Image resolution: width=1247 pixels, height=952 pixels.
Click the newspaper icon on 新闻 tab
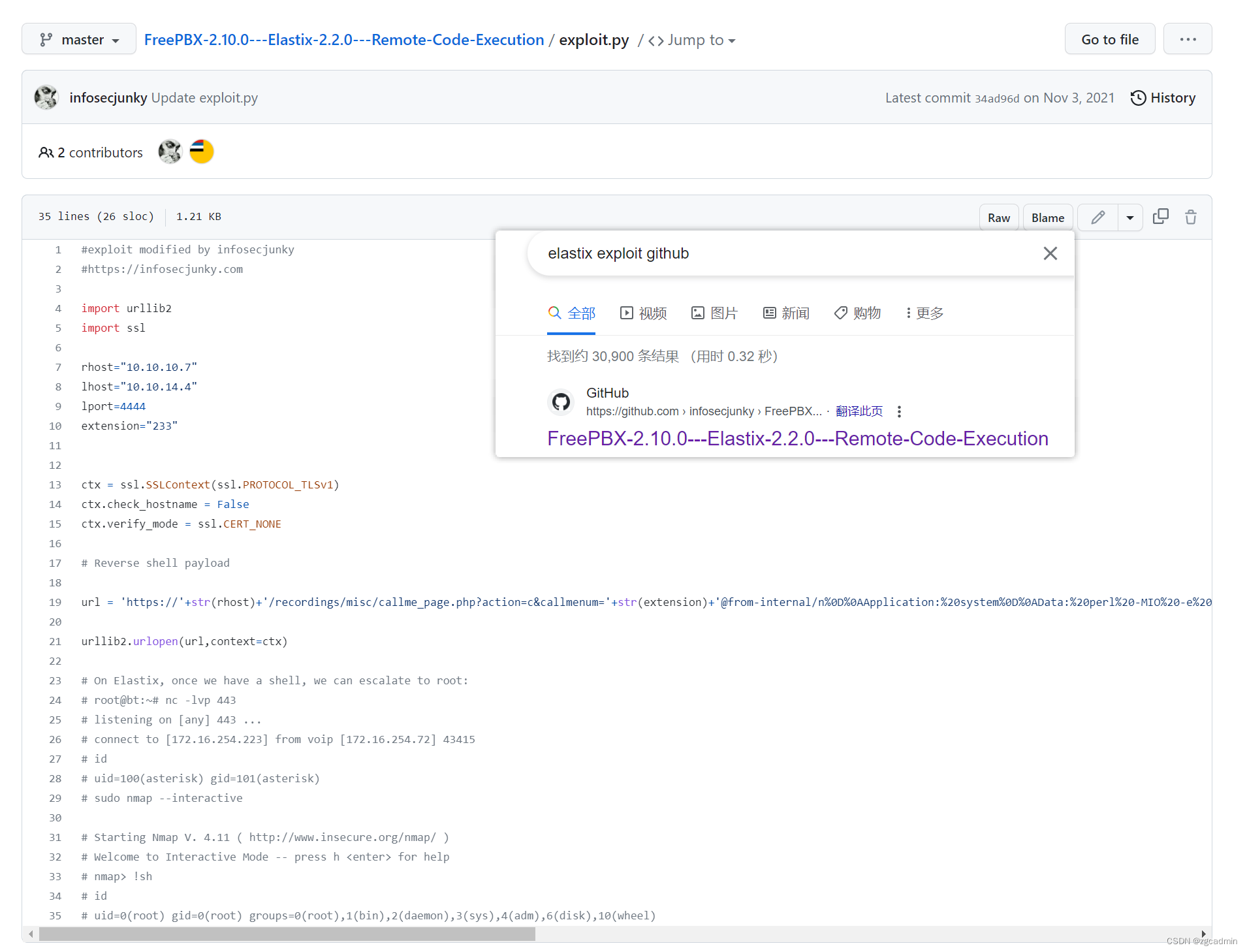coord(770,313)
